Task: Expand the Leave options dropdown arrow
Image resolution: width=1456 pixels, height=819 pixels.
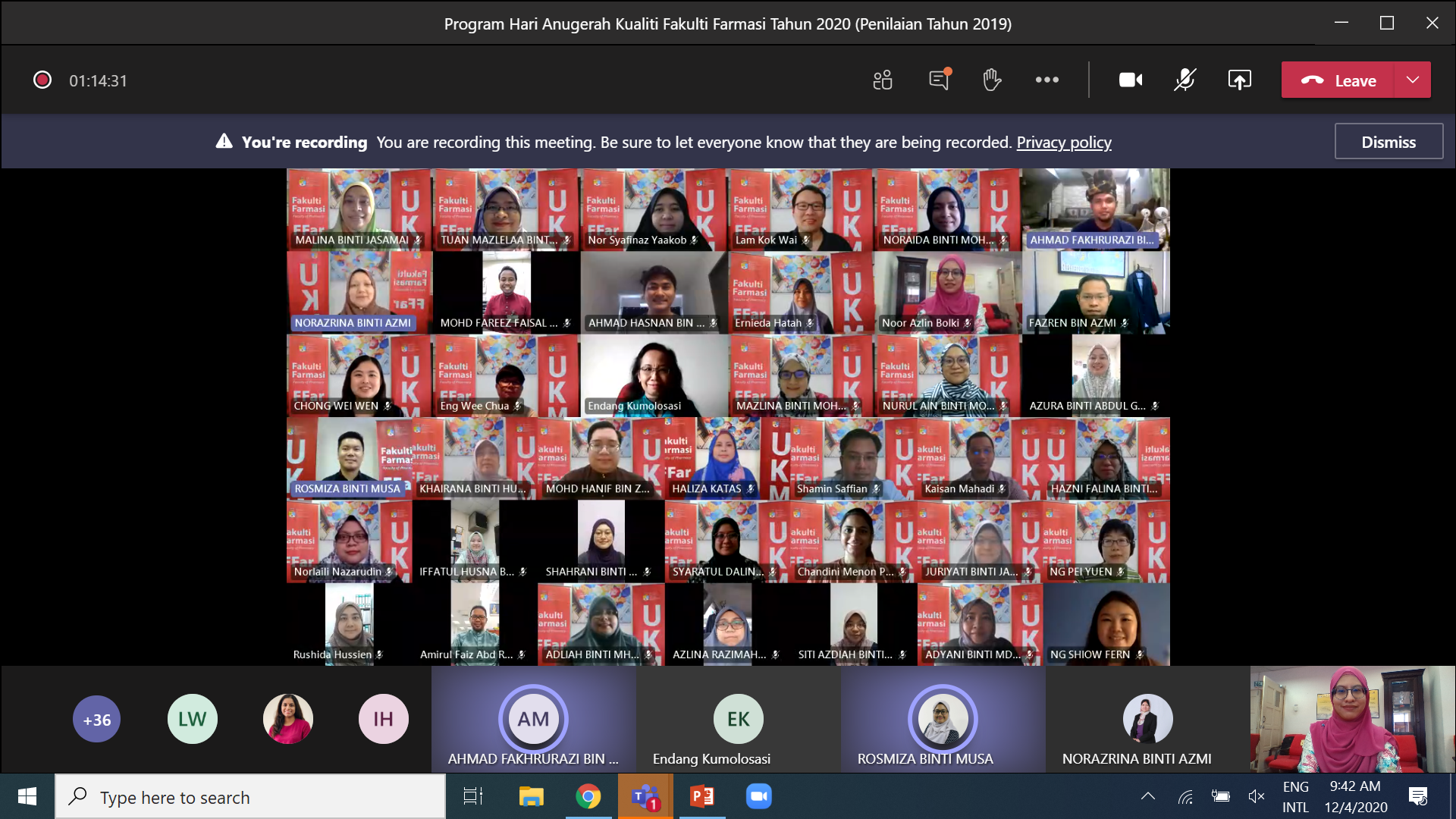Action: click(1413, 80)
